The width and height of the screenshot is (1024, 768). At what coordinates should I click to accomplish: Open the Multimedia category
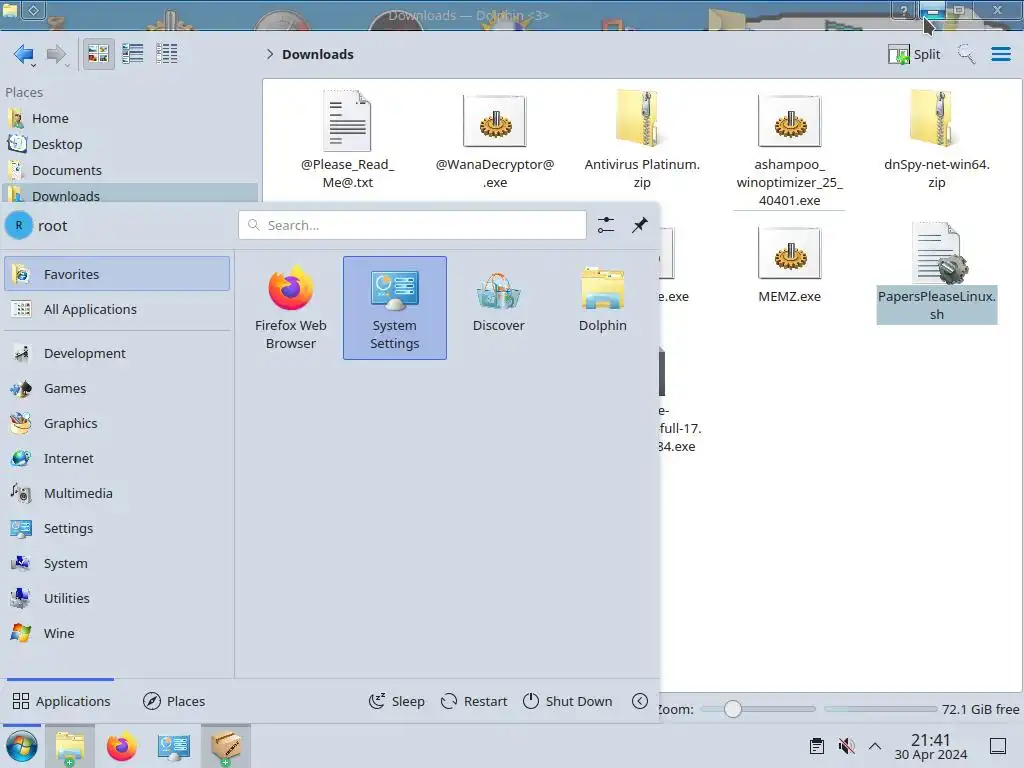point(117,493)
